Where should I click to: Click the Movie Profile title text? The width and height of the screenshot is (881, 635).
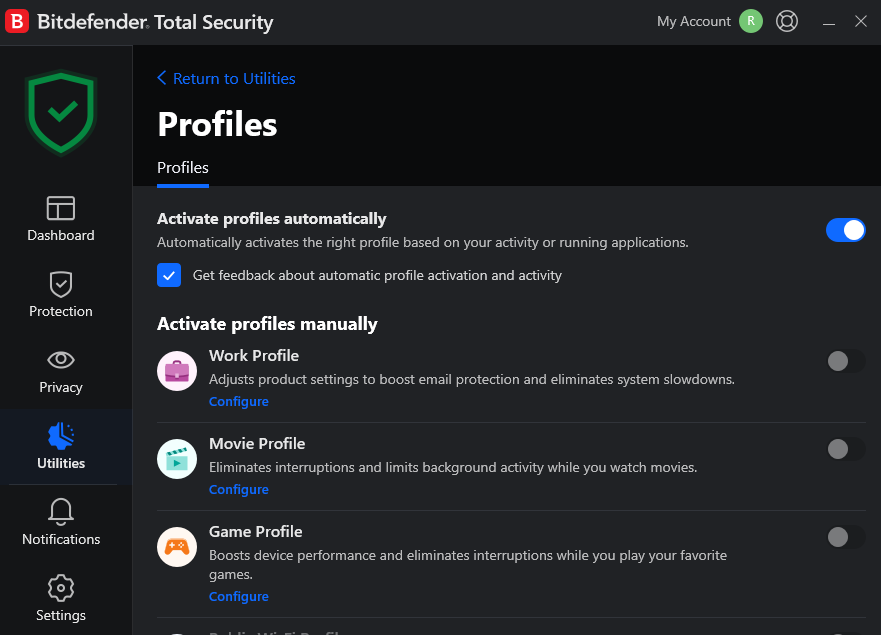[x=257, y=444]
